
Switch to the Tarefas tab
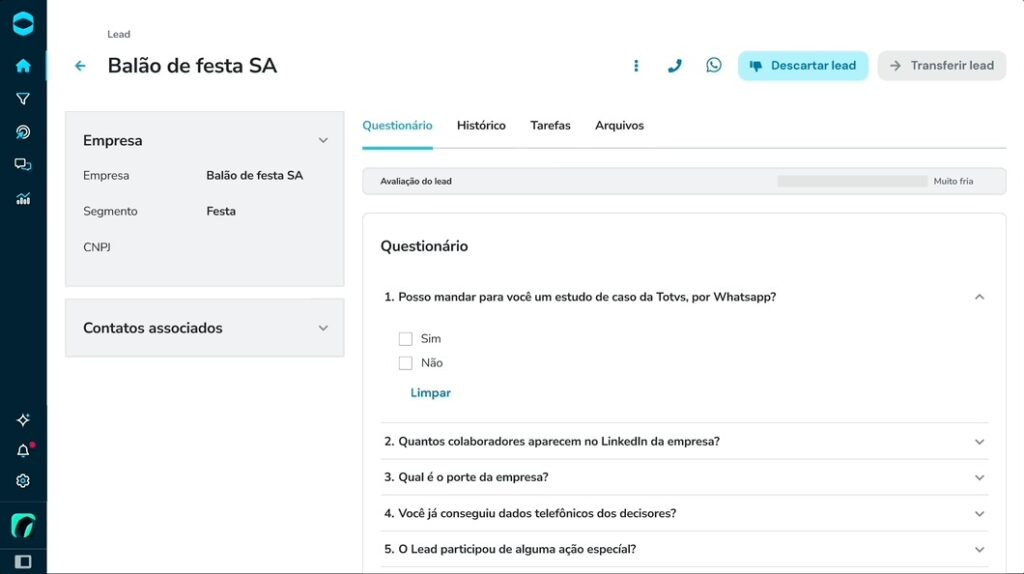click(550, 126)
